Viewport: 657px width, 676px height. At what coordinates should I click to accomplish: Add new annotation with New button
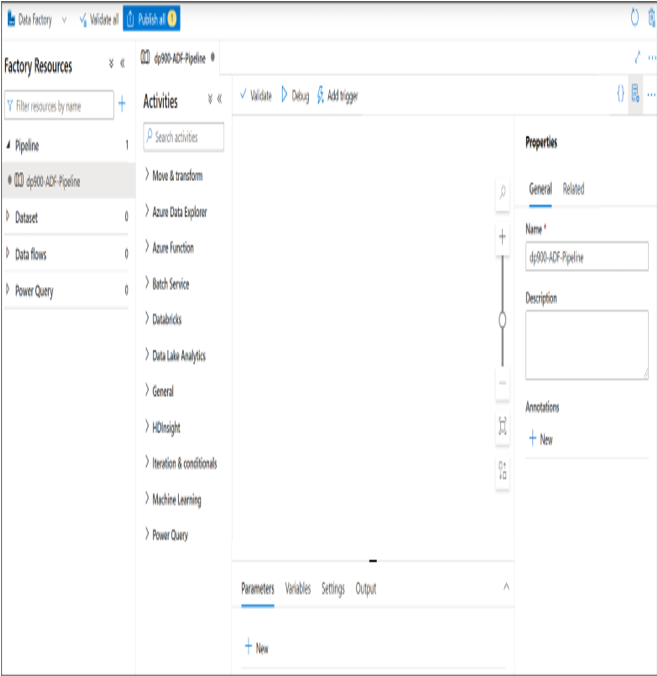541,439
